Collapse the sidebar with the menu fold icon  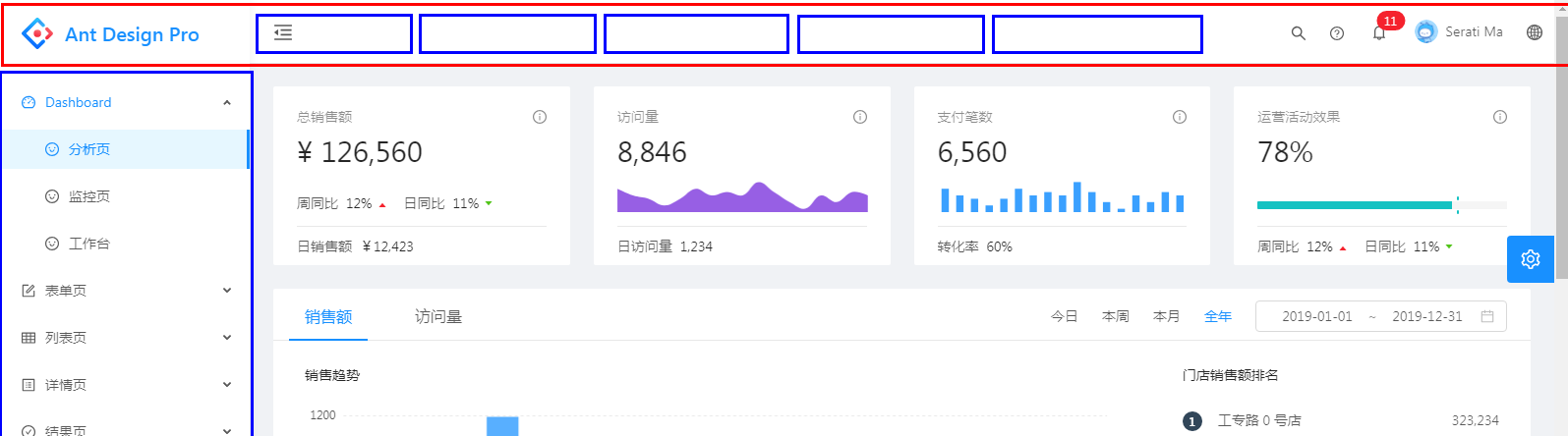pos(283,32)
